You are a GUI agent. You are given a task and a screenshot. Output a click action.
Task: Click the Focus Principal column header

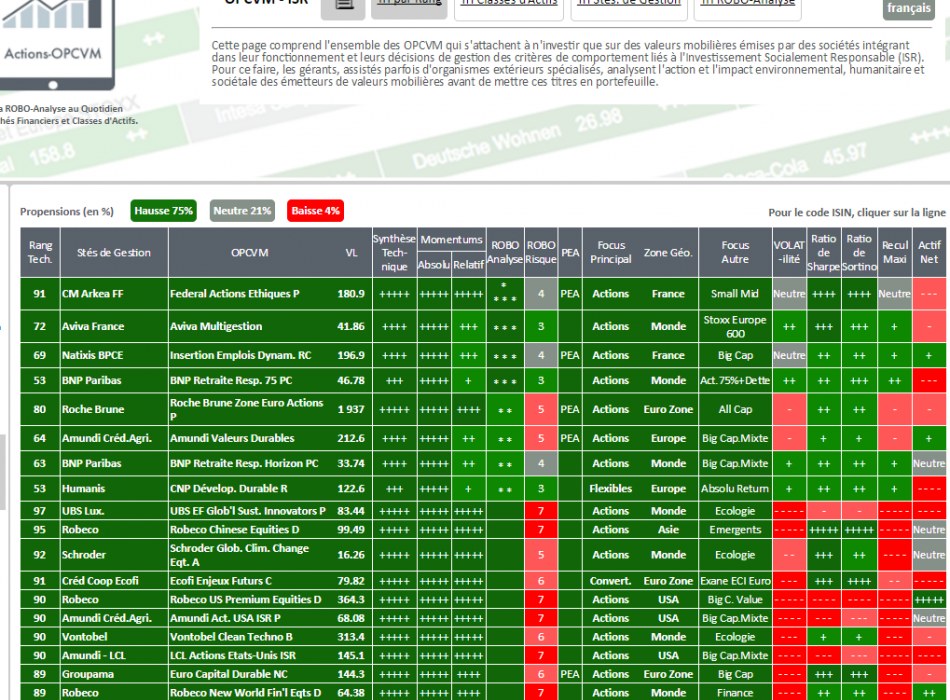[611, 252]
